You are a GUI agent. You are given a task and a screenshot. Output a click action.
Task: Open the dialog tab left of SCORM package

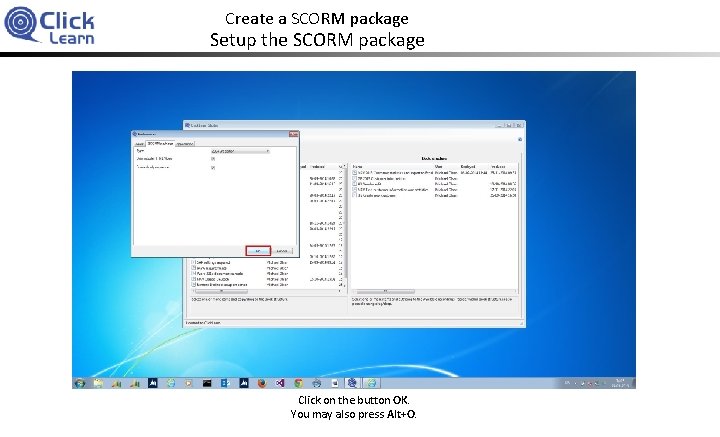point(140,144)
